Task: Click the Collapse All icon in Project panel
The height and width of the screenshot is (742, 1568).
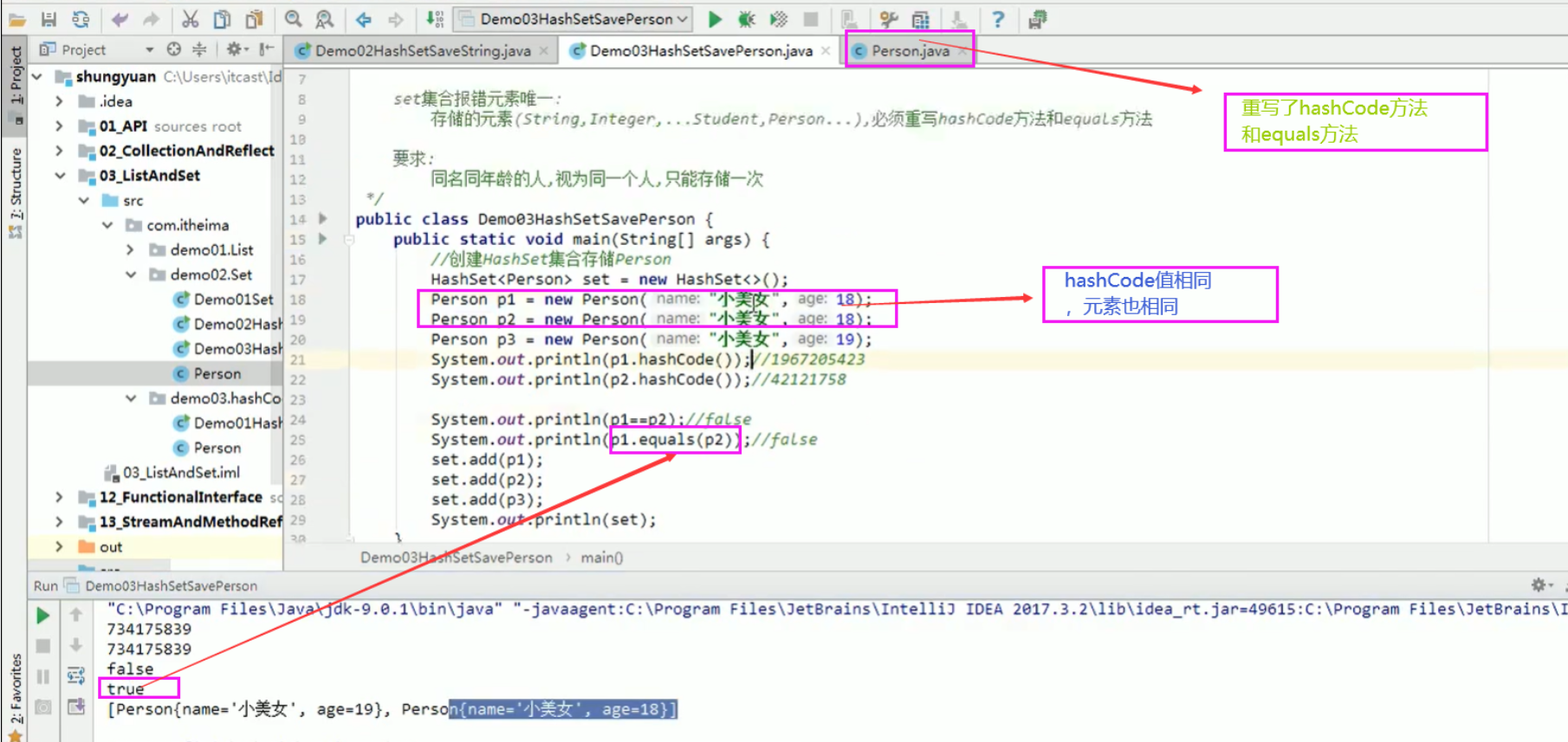Action: [x=199, y=49]
